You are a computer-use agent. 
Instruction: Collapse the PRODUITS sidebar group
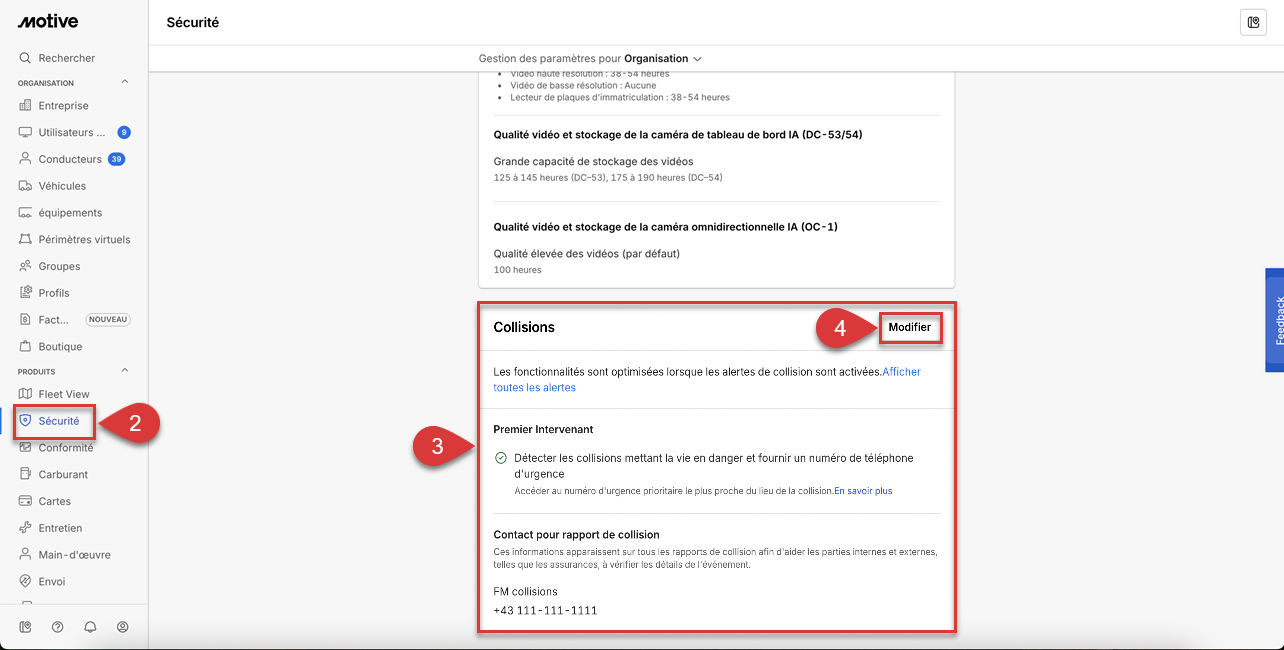(x=125, y=371)
